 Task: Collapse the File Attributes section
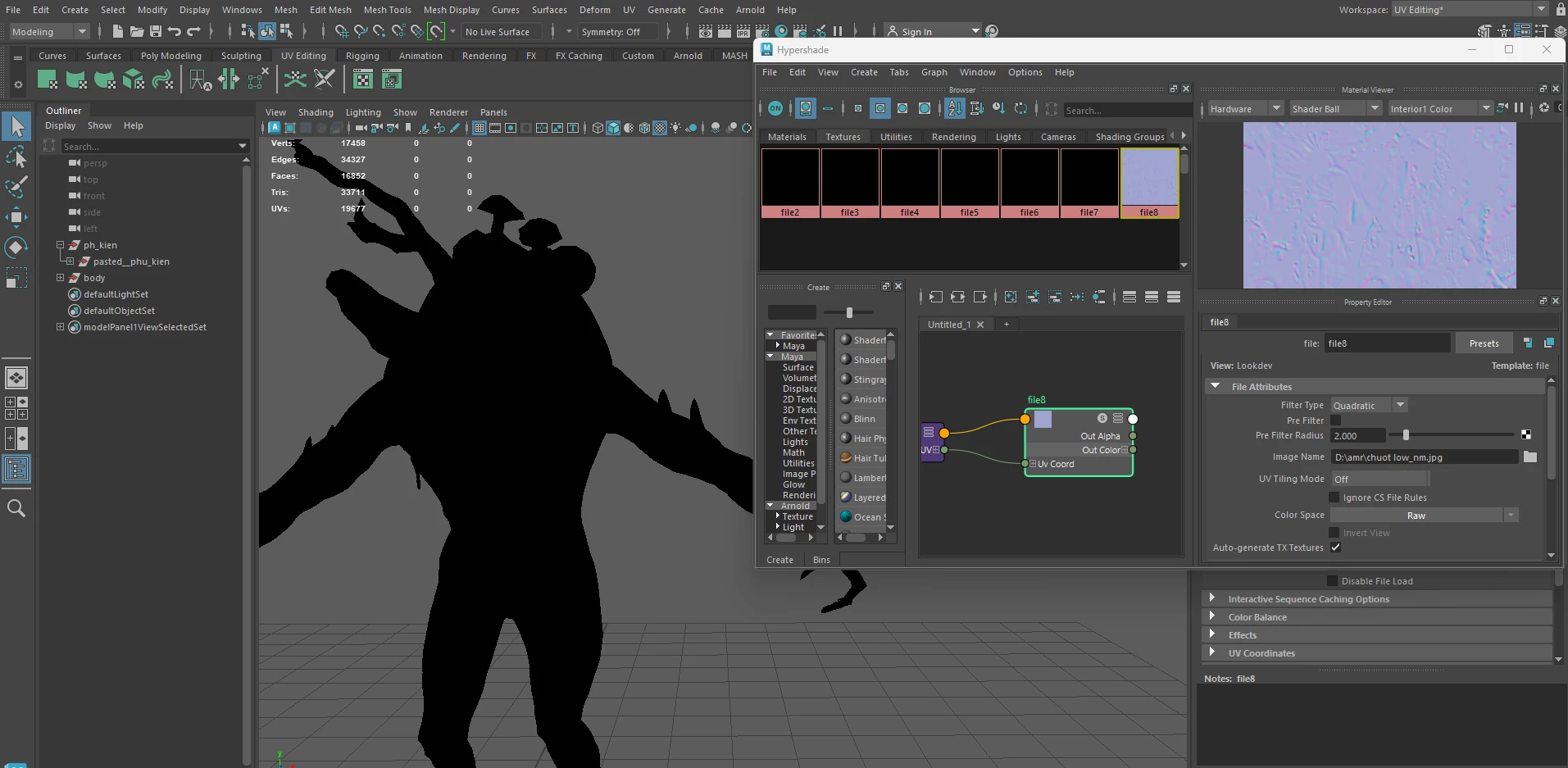tap(1216, 387)
